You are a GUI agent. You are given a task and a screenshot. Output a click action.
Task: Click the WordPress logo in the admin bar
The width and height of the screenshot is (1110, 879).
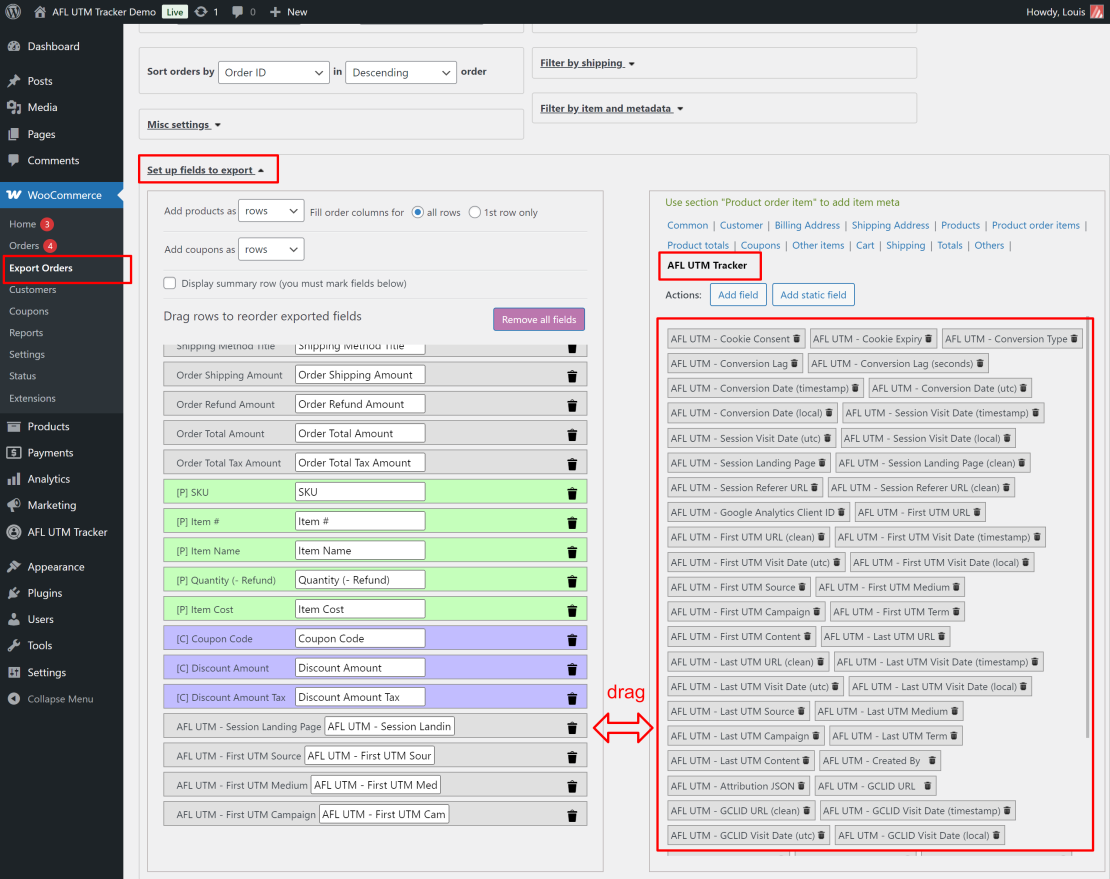[12, 11]
